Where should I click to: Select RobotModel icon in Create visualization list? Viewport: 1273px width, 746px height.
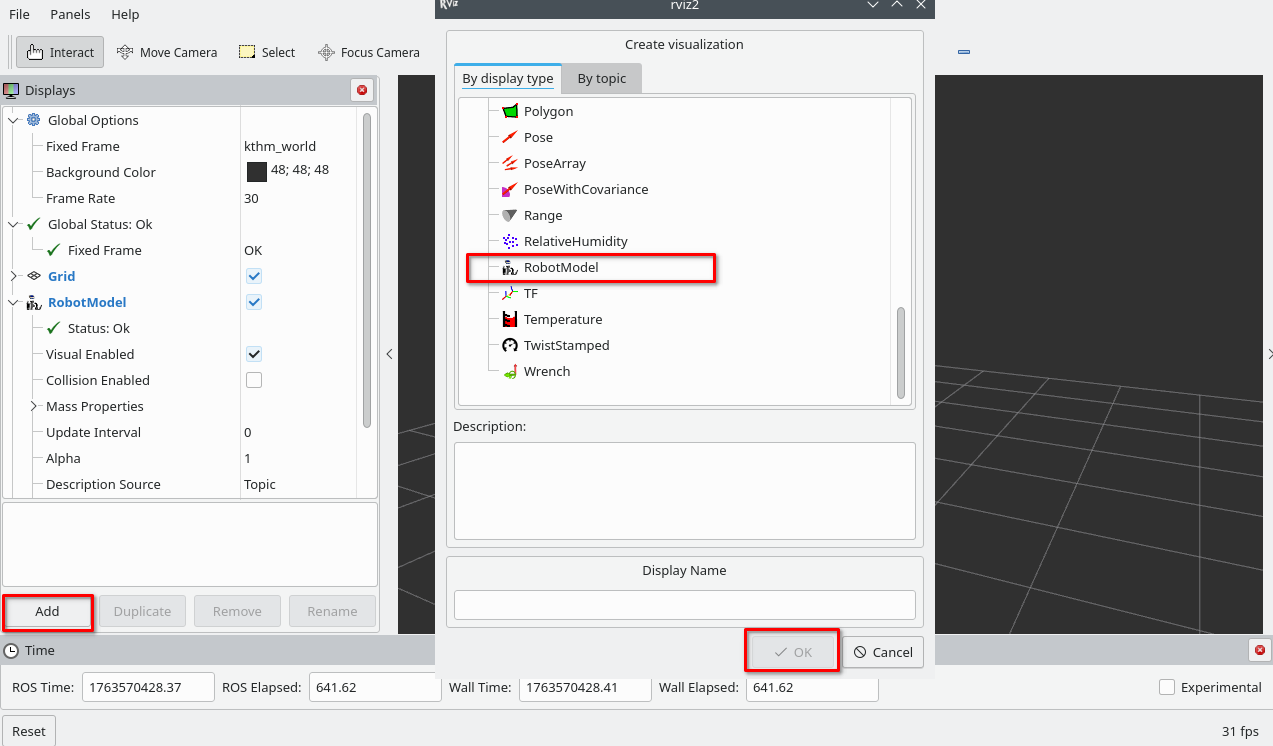(x=510, y=267)
